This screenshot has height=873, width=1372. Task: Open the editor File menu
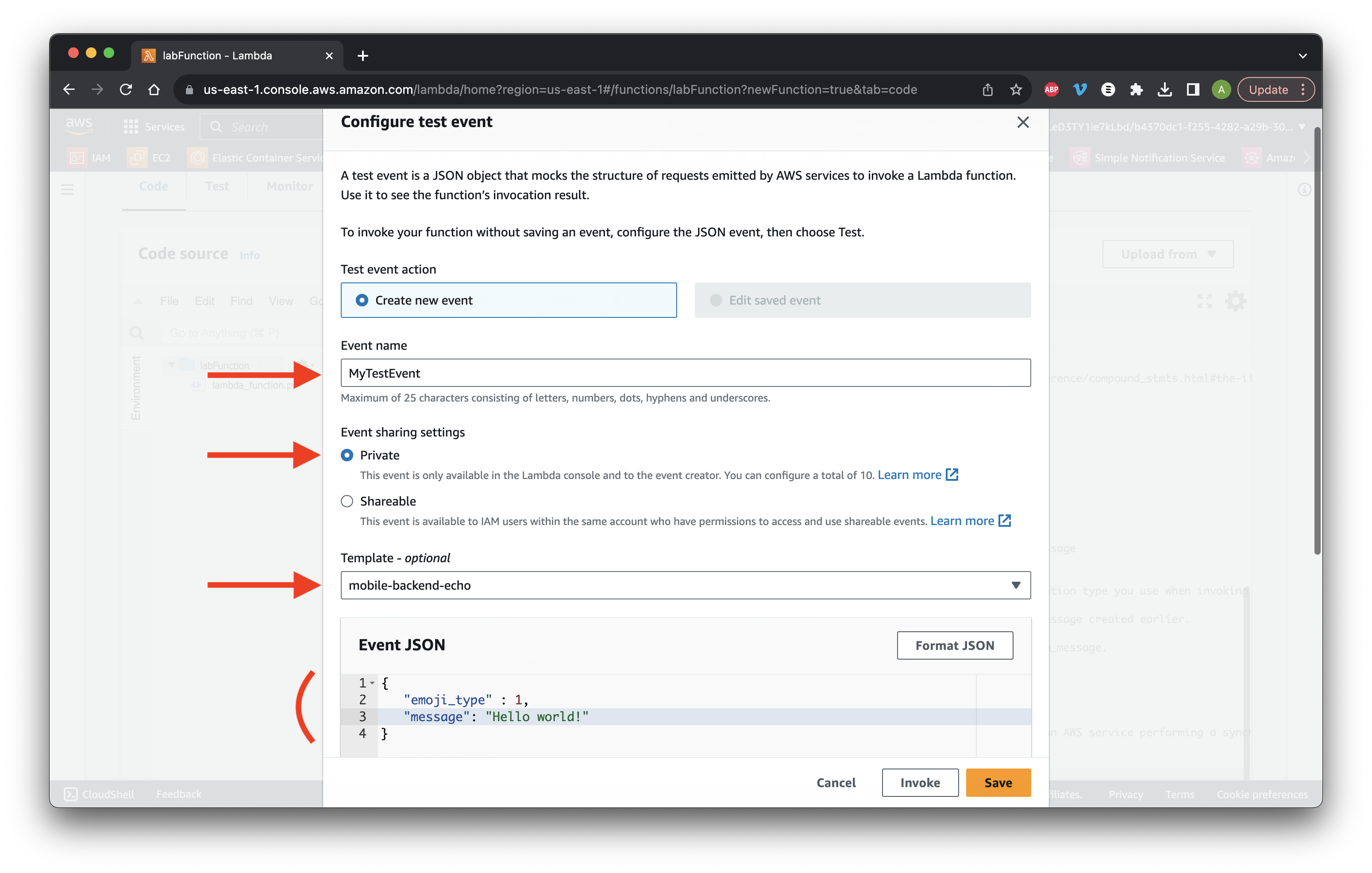pyautogui.click(x=169, y=301)
